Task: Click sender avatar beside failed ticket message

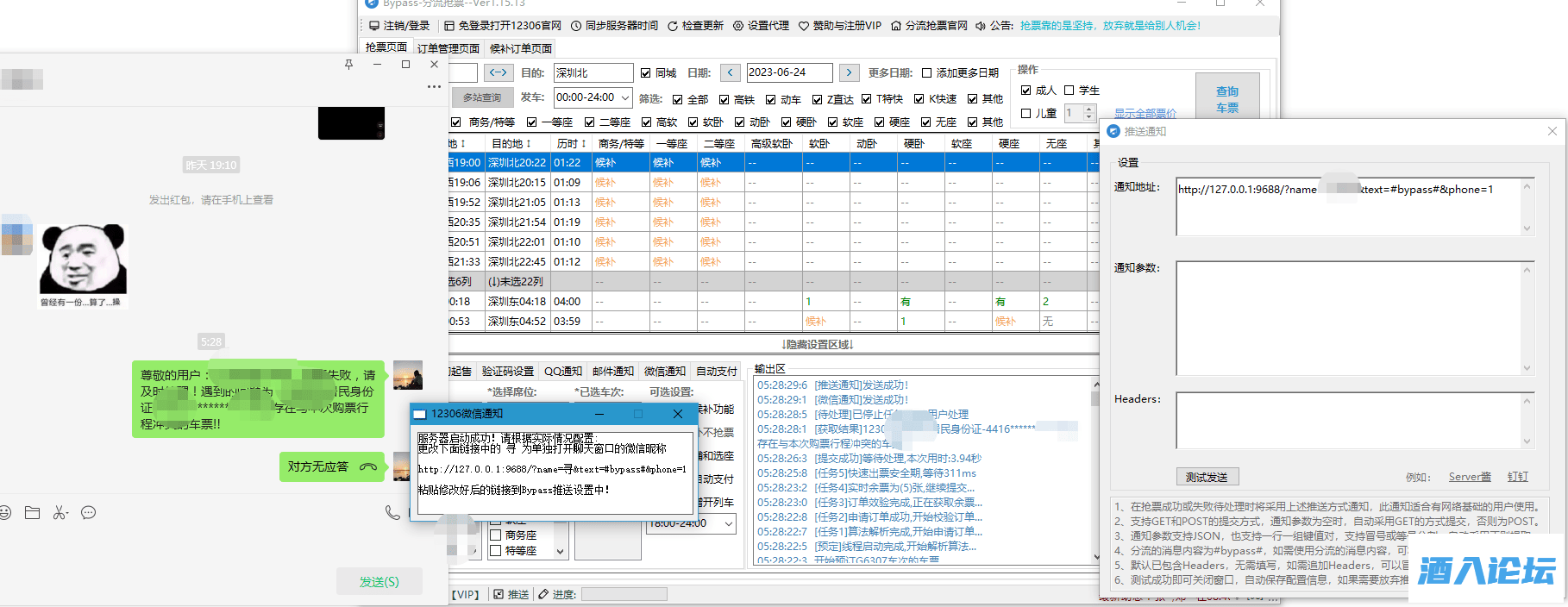Action: (x=408, y=375)
